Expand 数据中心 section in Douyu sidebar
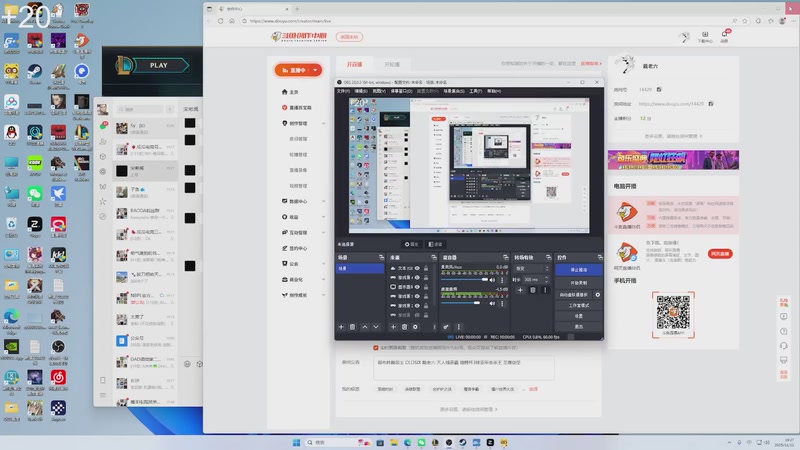 323,202
